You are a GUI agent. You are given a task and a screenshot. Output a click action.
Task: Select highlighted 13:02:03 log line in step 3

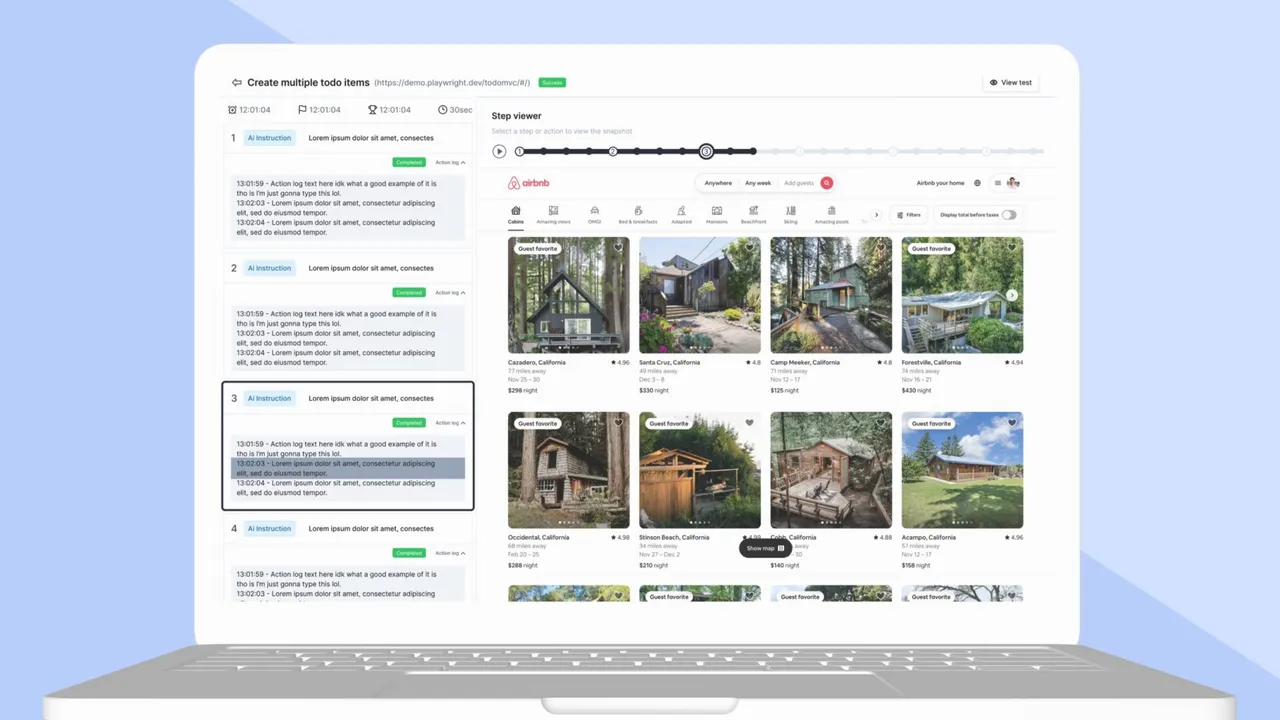[x=348, y=468]
